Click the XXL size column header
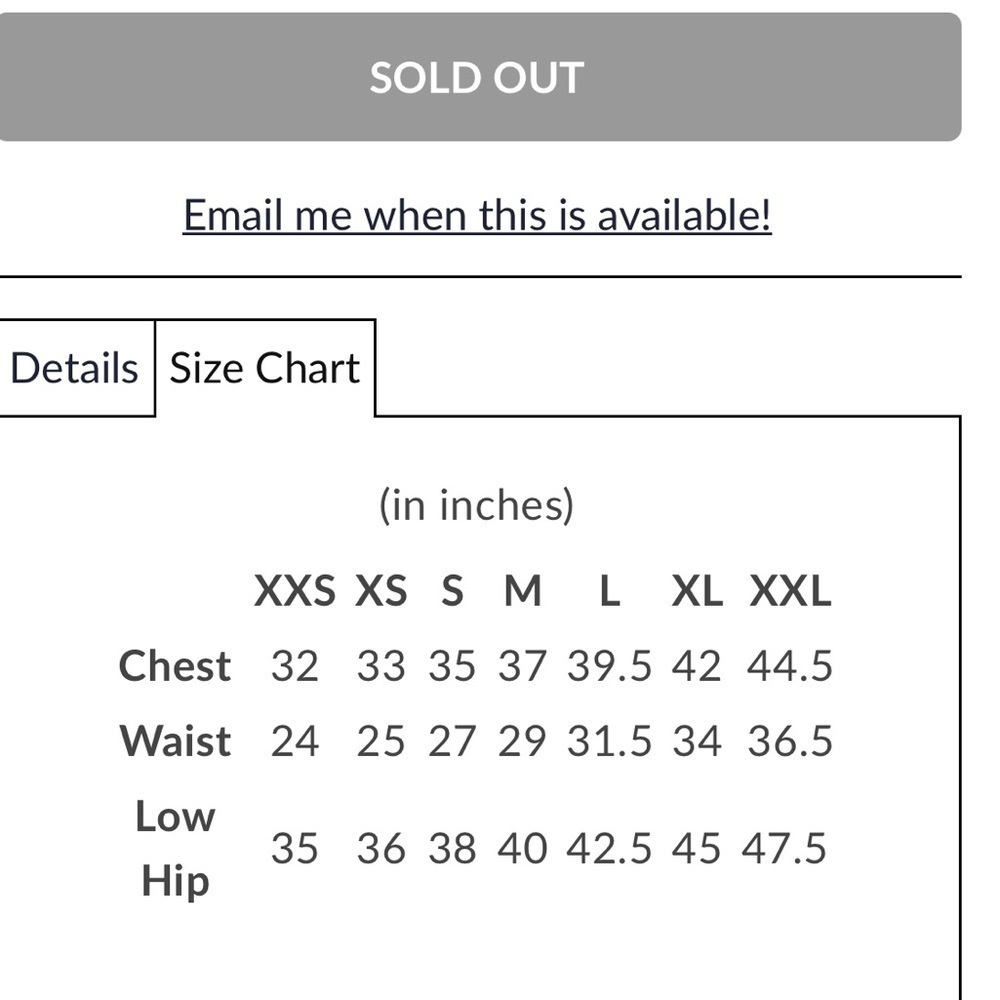1000x1000 pixels. [790, 591]
